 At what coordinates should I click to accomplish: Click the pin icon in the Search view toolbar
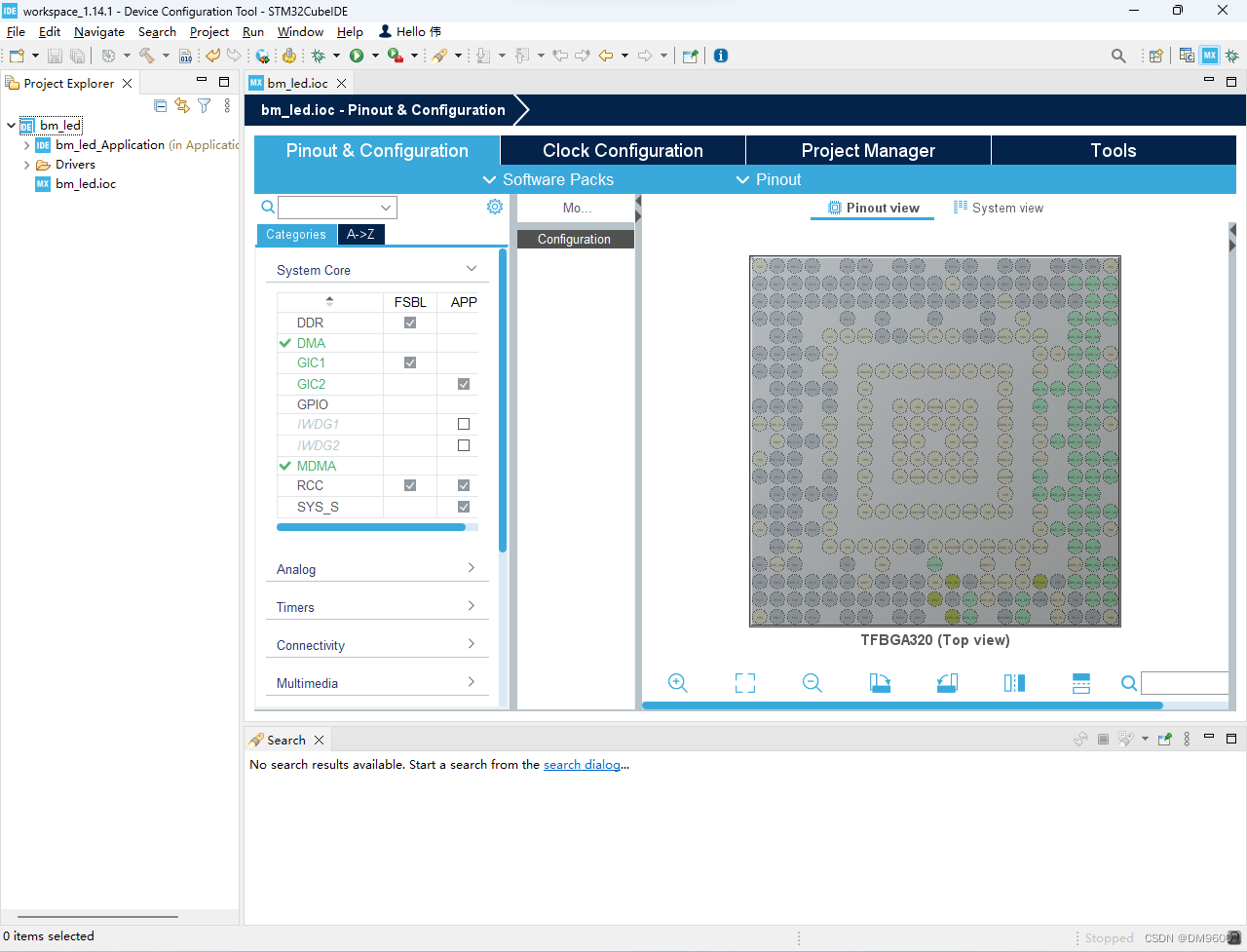click(x=1164, y=740)
